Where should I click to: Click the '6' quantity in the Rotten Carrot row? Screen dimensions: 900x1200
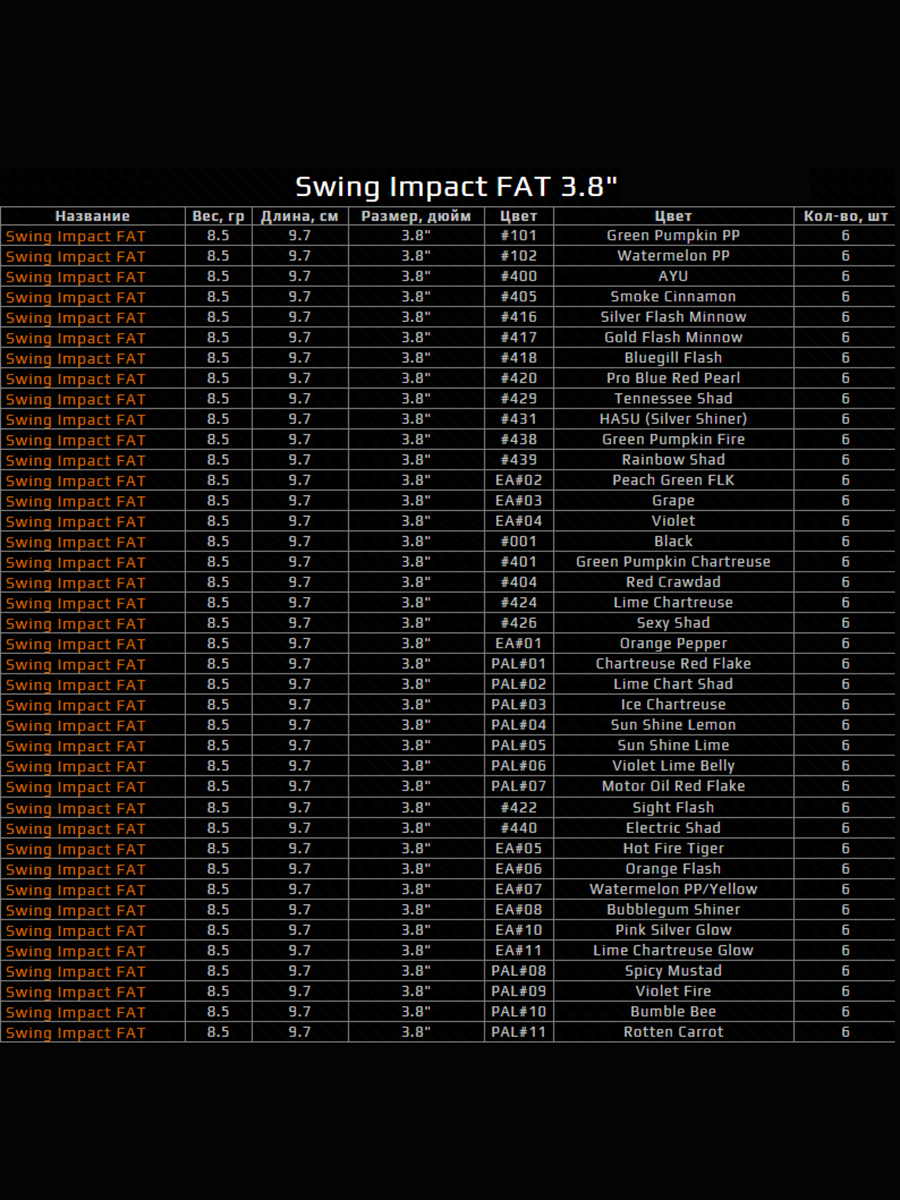(846, 1032)
